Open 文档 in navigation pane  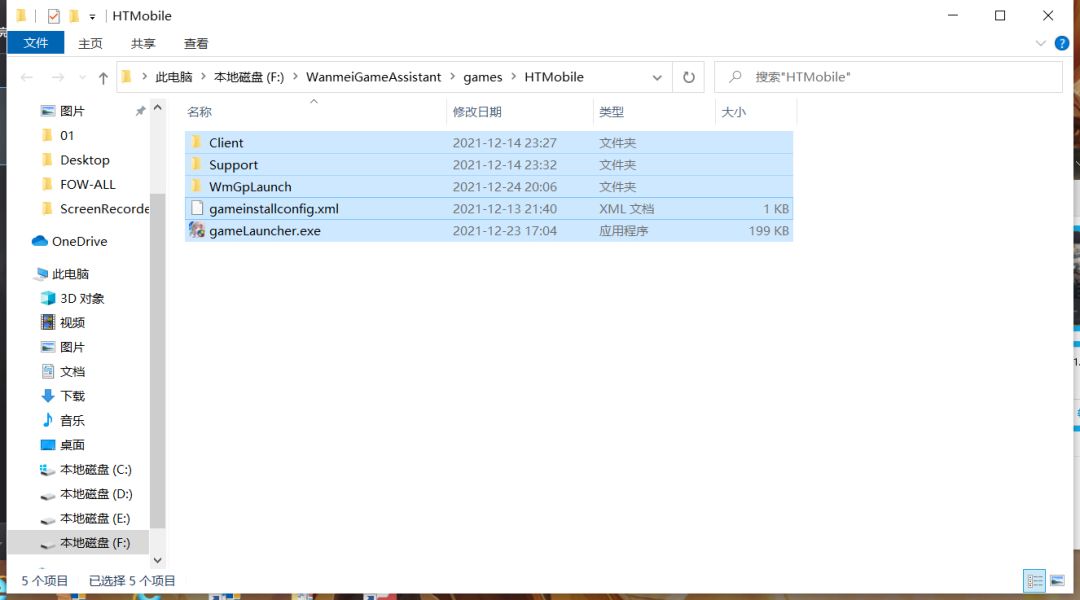point(72,371)
